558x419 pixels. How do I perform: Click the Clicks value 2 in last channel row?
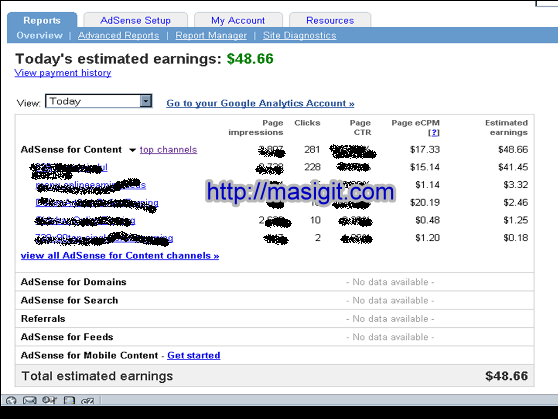(318, 238)
